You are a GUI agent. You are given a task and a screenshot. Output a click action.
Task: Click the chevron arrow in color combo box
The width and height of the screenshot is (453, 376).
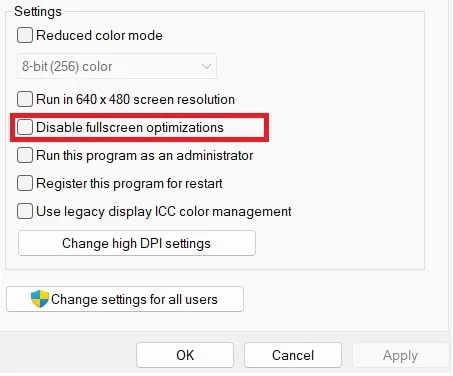coord(206,66)
